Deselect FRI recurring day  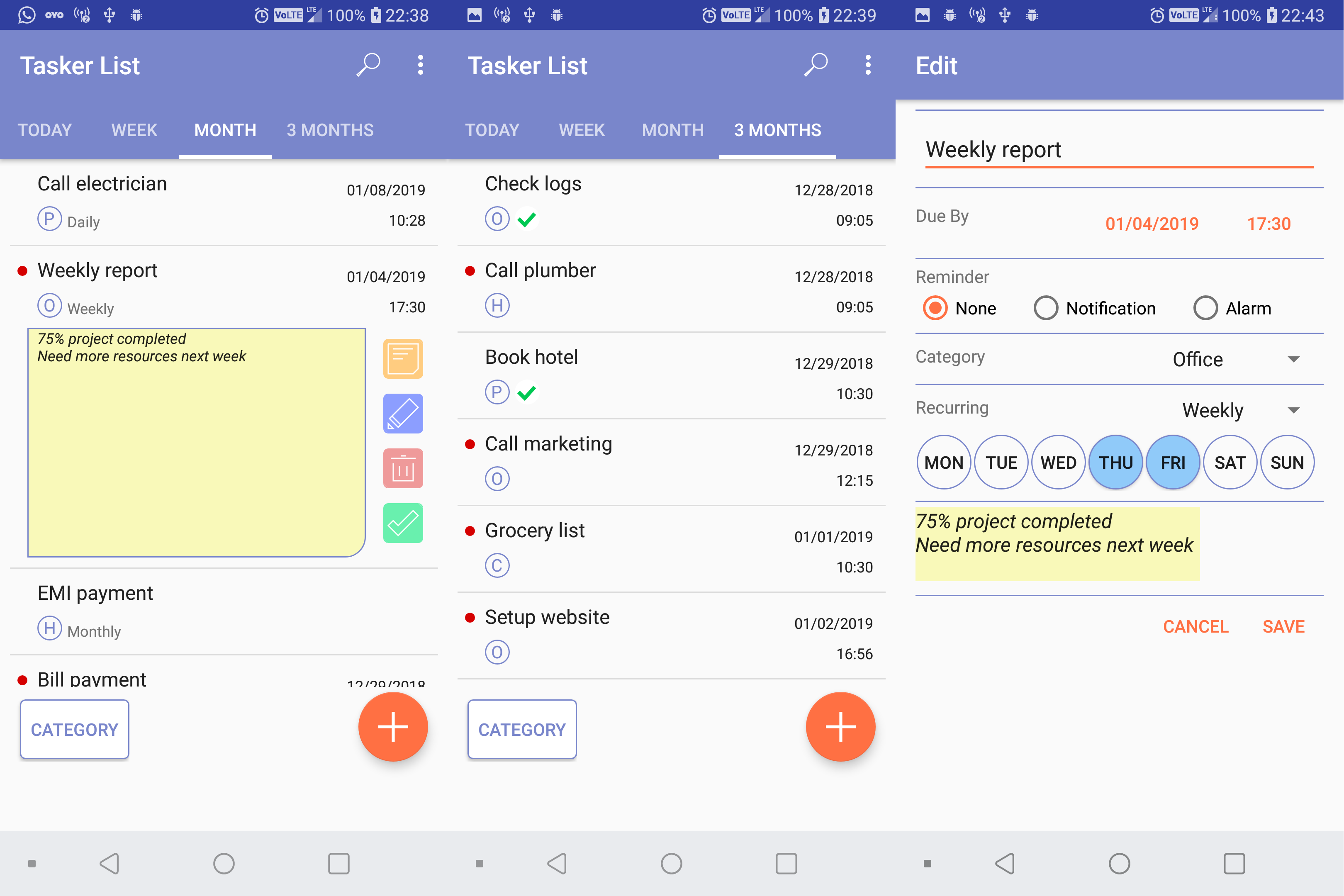point(1173,462)
